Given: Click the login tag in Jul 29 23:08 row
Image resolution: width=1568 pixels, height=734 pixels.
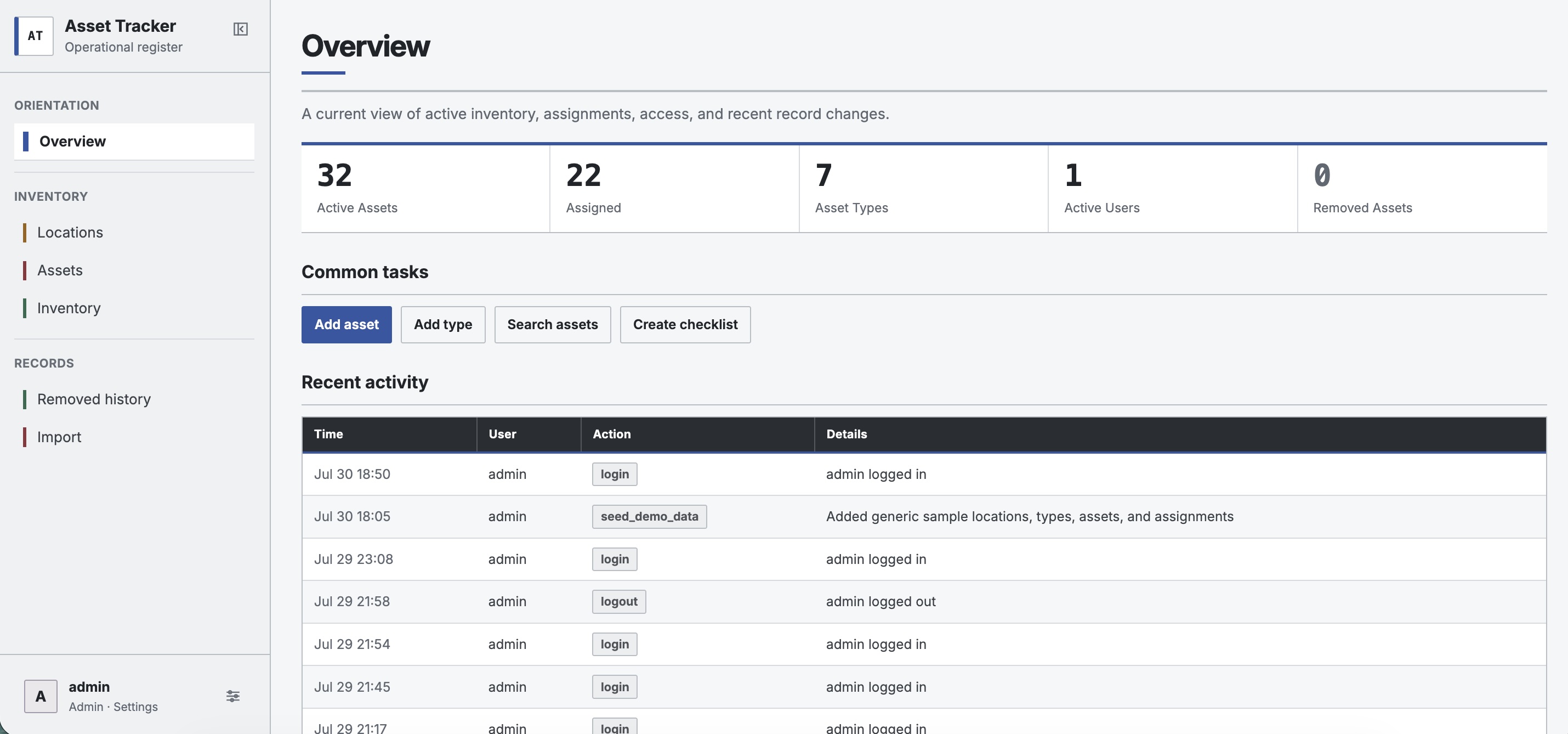Looking at the screenshot, I should (x=615, y=559).
